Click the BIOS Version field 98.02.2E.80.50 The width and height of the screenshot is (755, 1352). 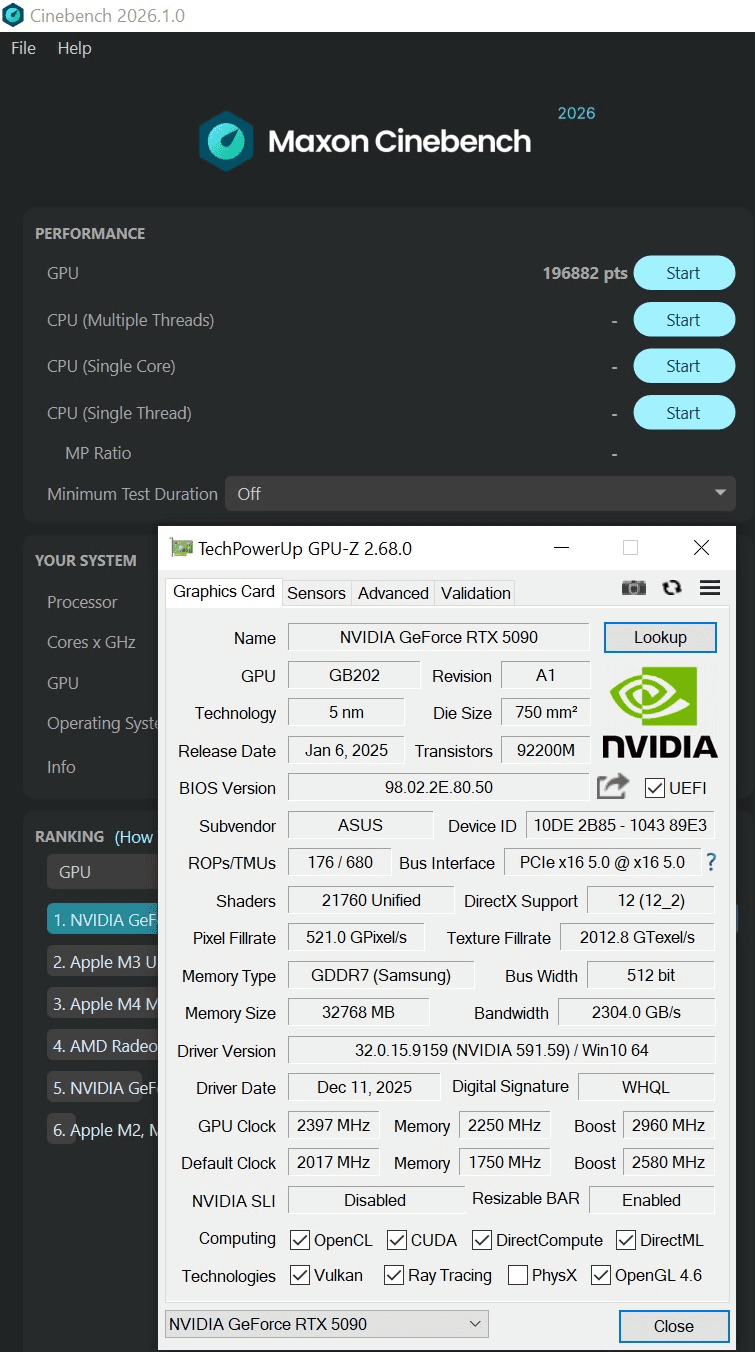pyautogui.click(x=438, y=787)
